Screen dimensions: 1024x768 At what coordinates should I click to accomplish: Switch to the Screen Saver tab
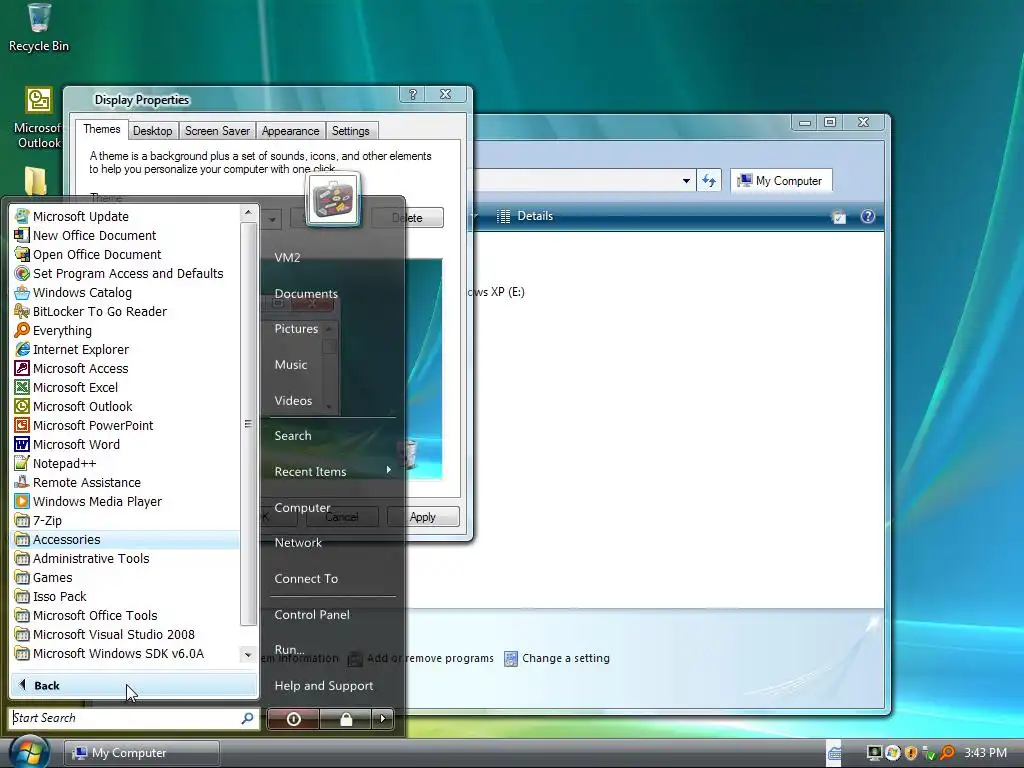pos(217,131)
